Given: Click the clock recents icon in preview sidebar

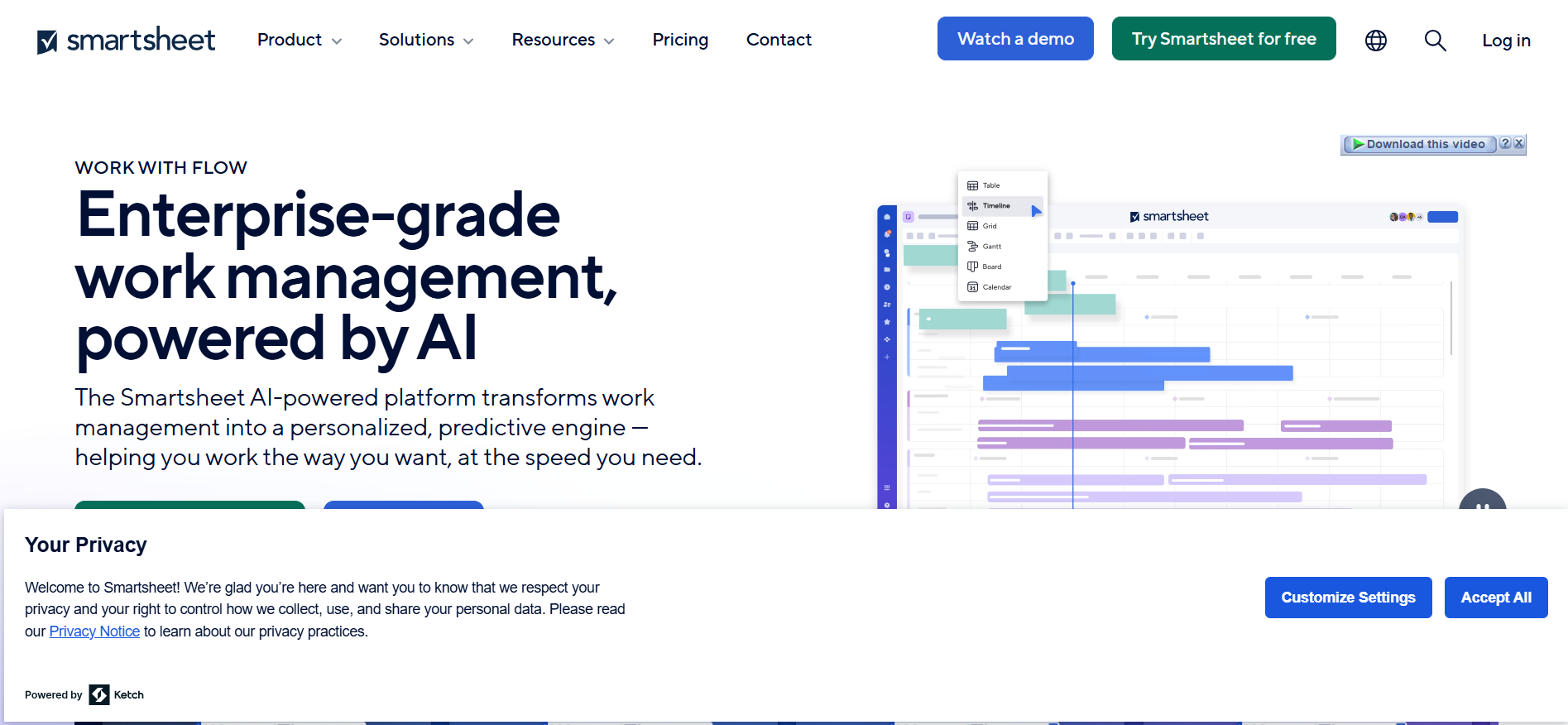Looking at the screenshot, I should point(887,287).
